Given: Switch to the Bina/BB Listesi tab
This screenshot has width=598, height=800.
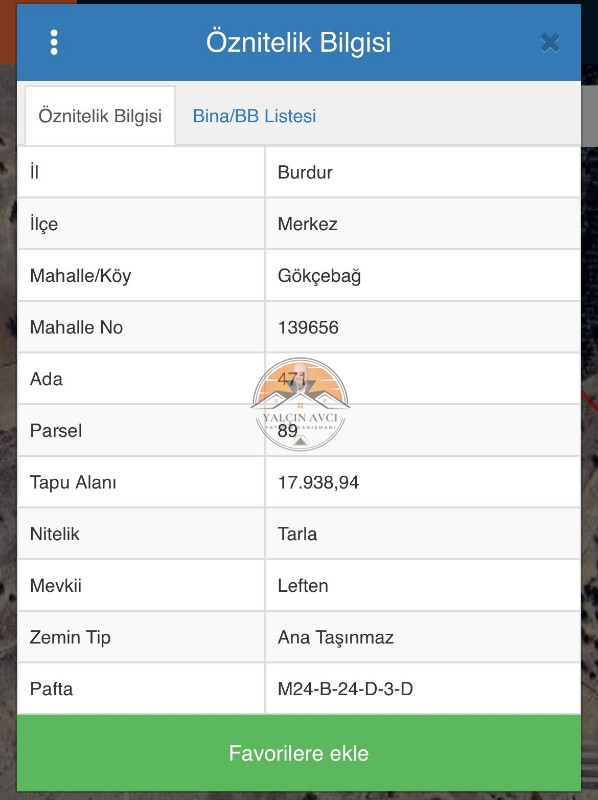Looking at the screenshot, I should pyautogui.click(x=254, y=116).
